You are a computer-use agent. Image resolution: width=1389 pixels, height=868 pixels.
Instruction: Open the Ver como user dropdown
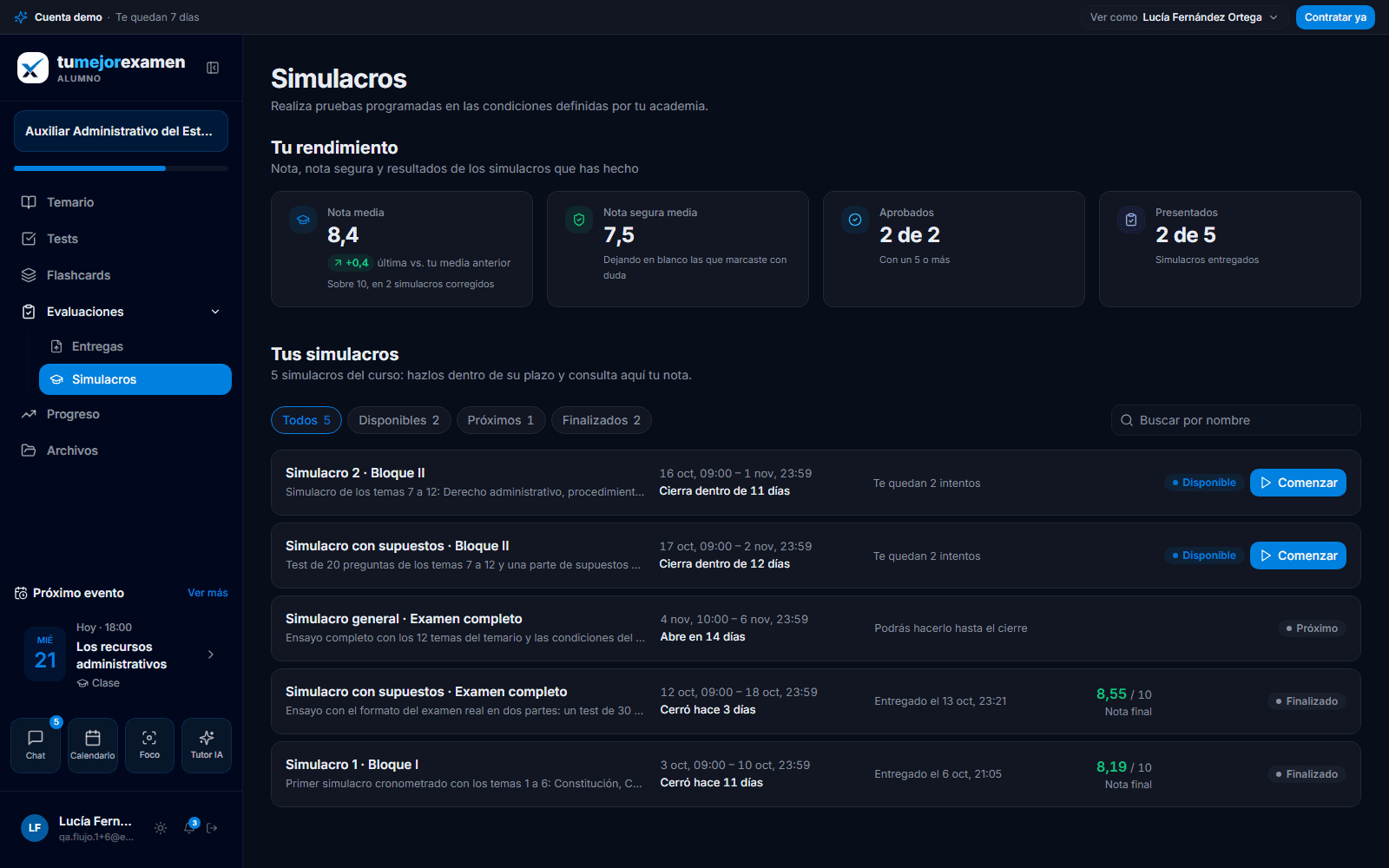[x=1184, y=17]
